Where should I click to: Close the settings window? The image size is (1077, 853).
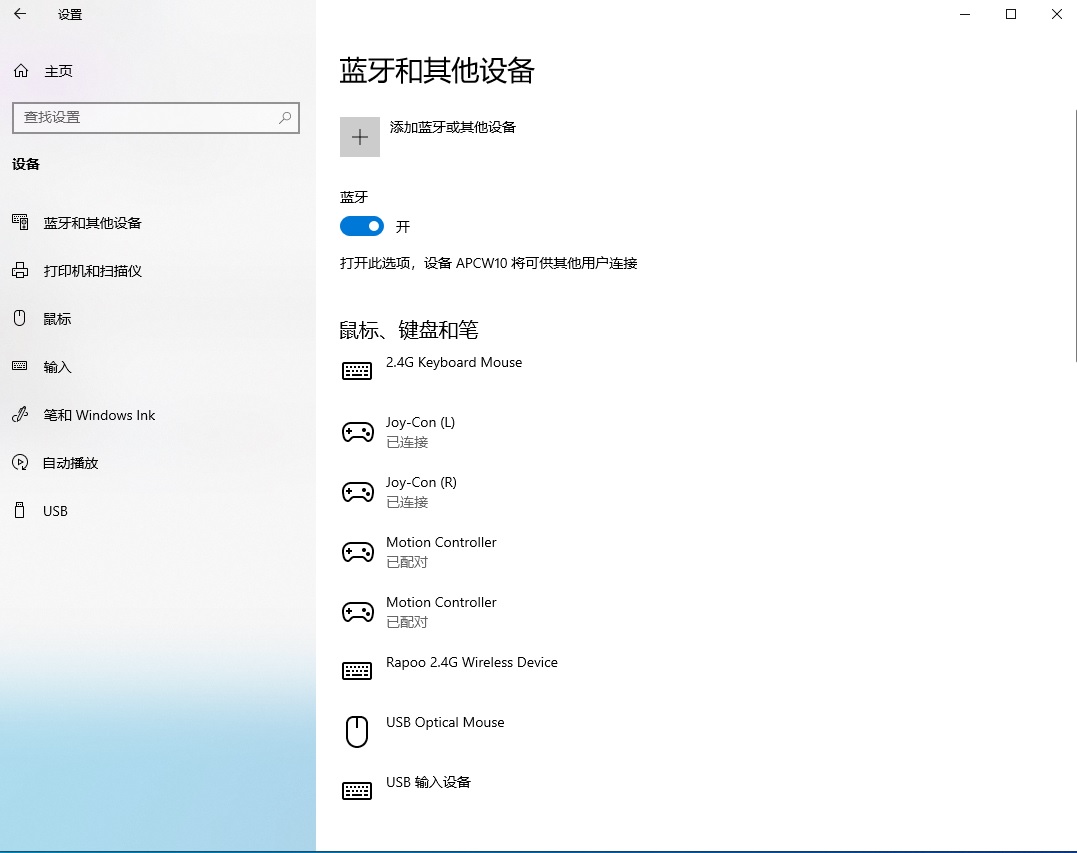coord(1056,14)
